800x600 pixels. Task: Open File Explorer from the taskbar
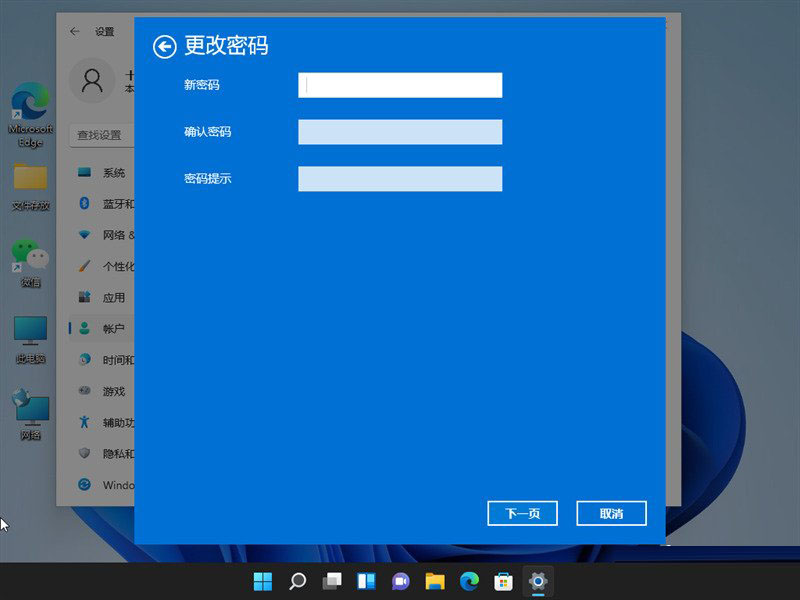click(x=435, y=581)
